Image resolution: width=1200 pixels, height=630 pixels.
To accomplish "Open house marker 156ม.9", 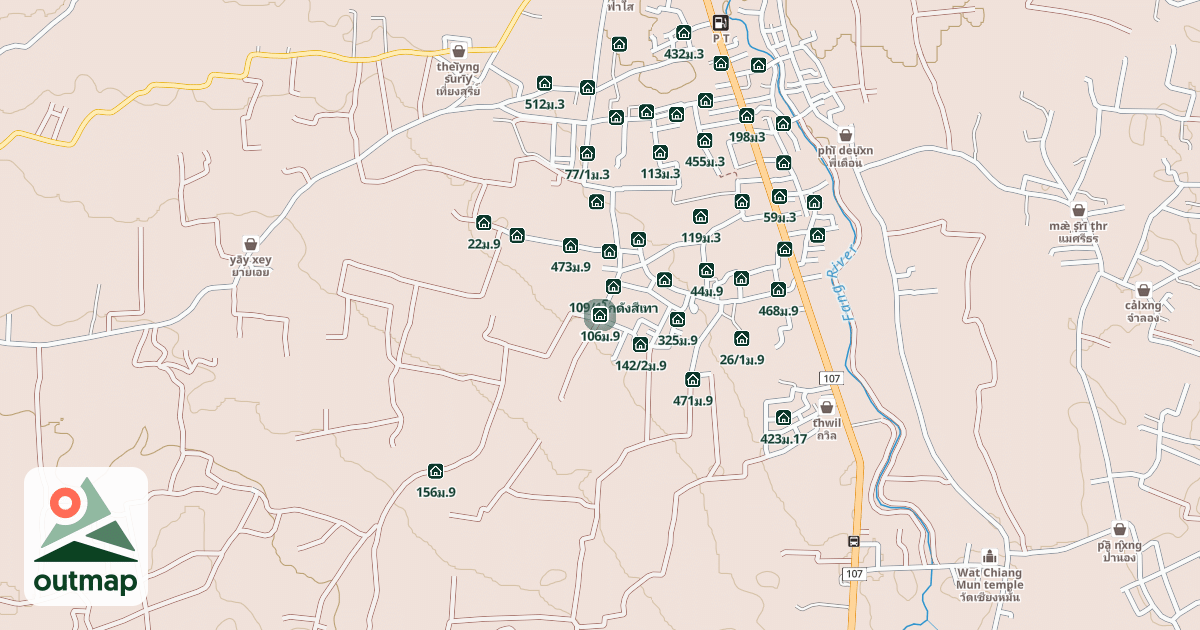I will coord(436,471).
